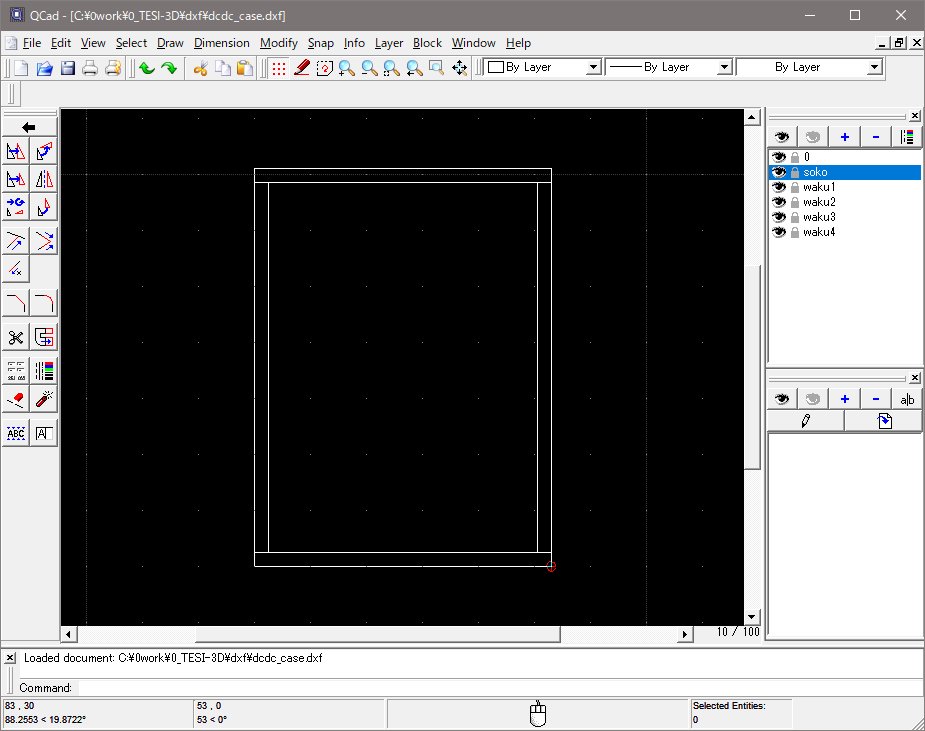Open the Modify menu
This screenshot has width=925, height=731.
[x=278, y=43]
